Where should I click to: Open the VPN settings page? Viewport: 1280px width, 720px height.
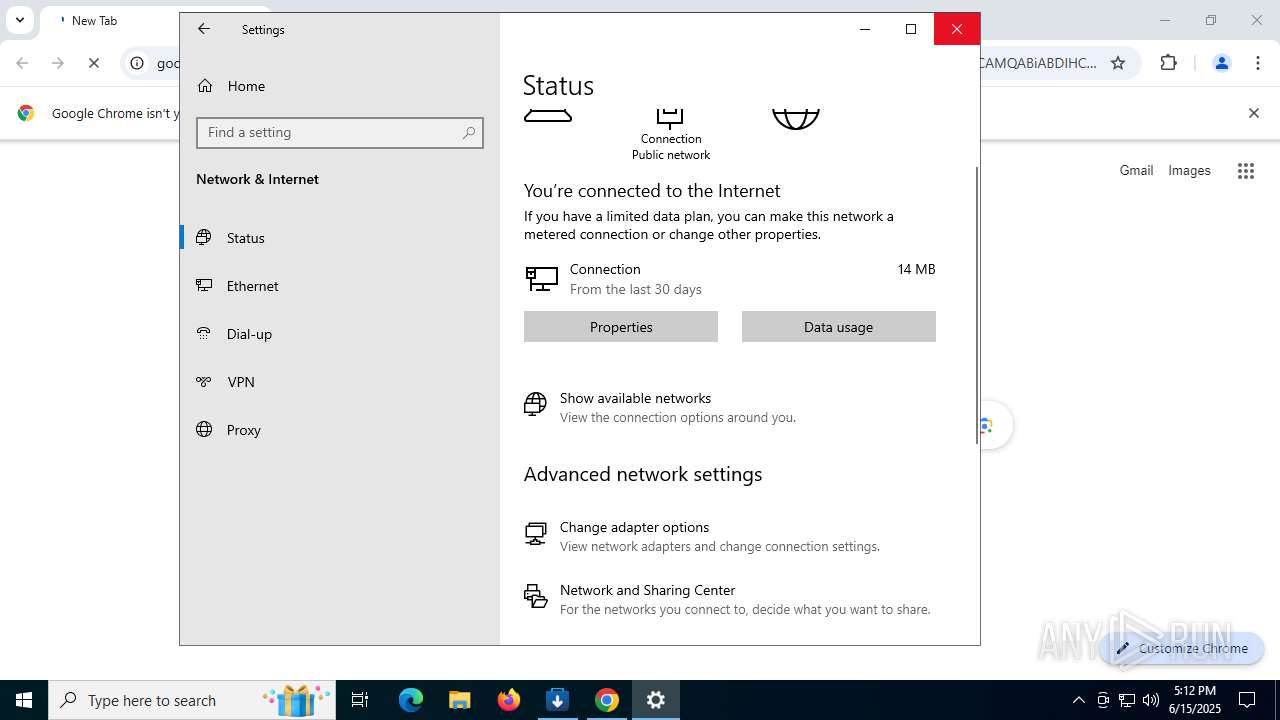(x=340, y=382)
